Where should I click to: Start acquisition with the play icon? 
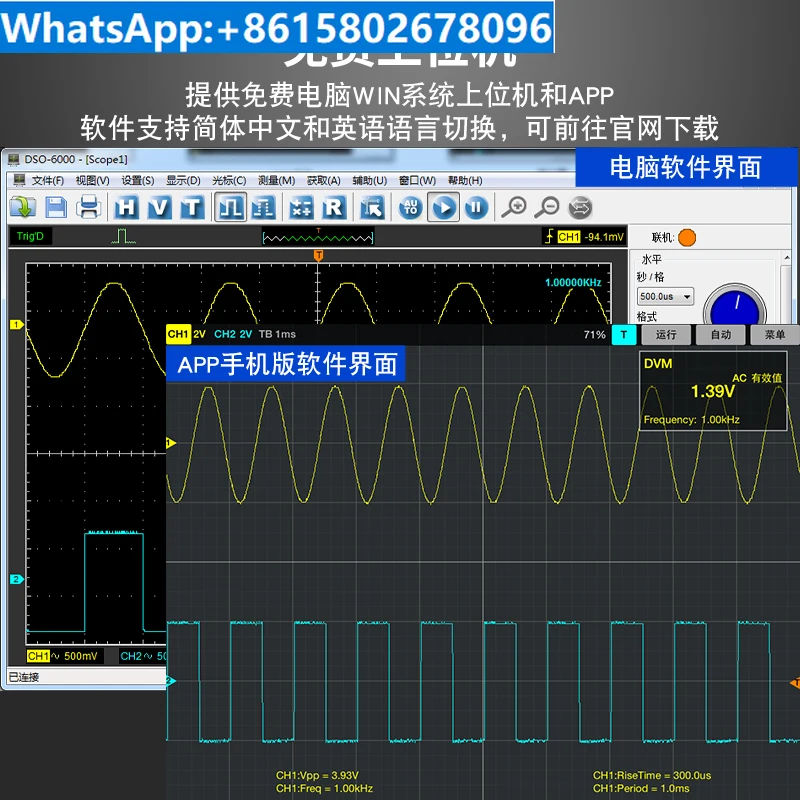point(443,207)
